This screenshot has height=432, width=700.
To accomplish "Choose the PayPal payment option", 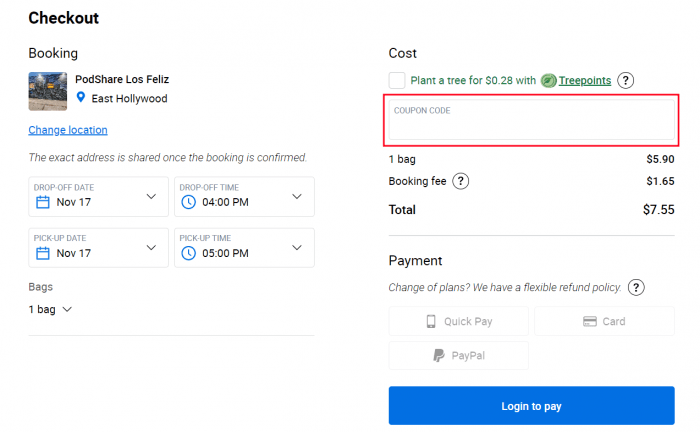I will point(458,356).
